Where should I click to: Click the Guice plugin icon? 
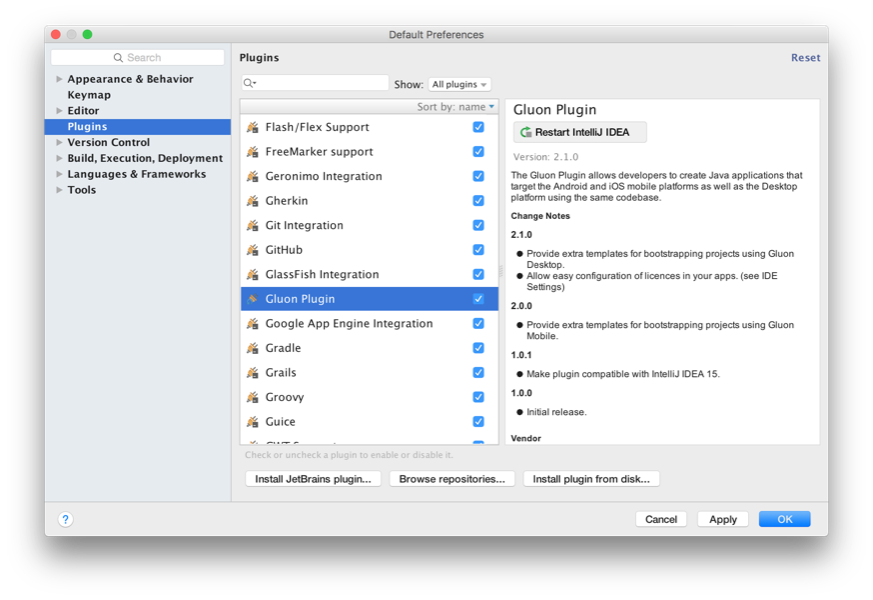(x=253, y=421)
